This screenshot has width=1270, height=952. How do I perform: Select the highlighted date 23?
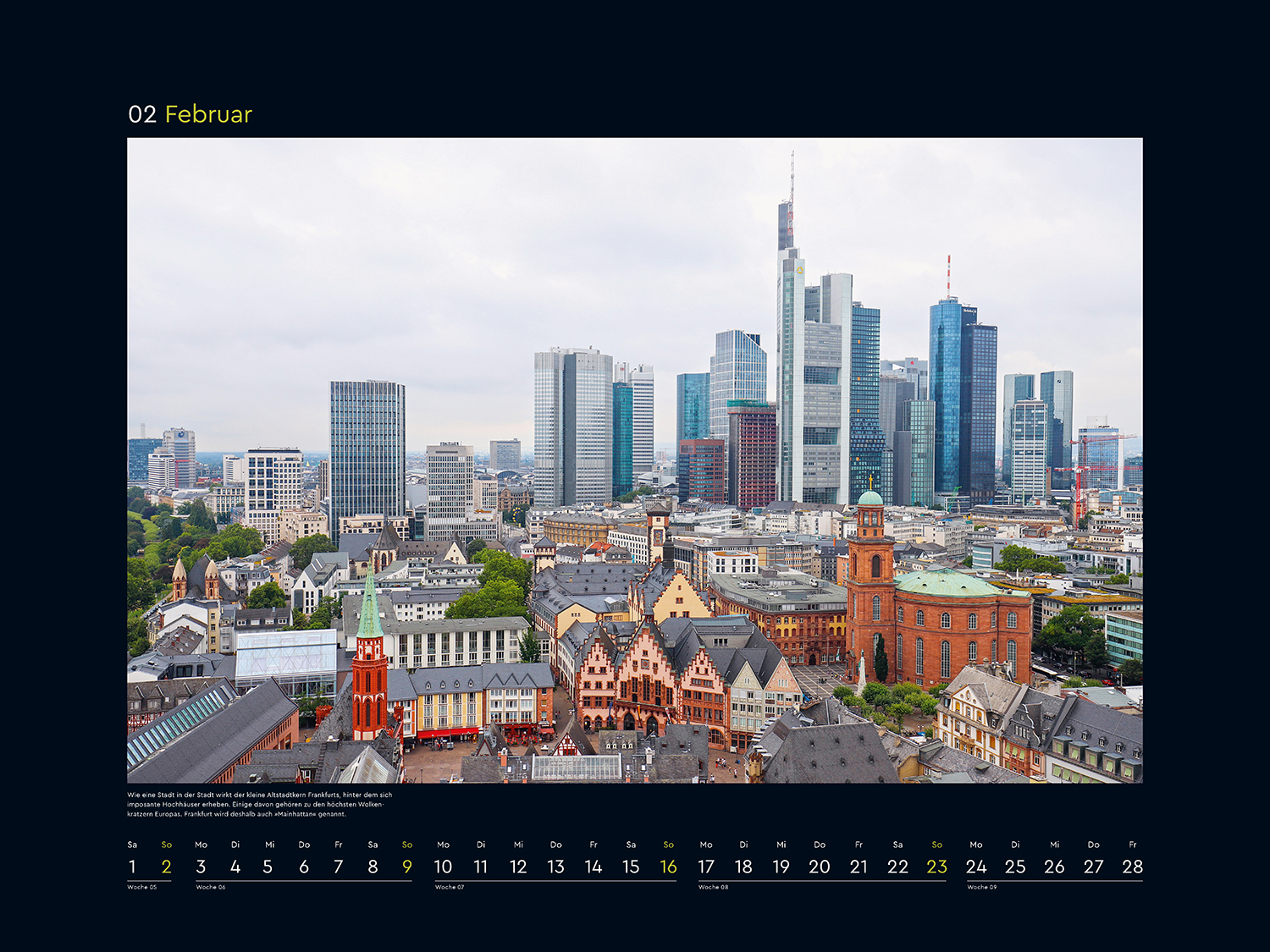(936, 867)
